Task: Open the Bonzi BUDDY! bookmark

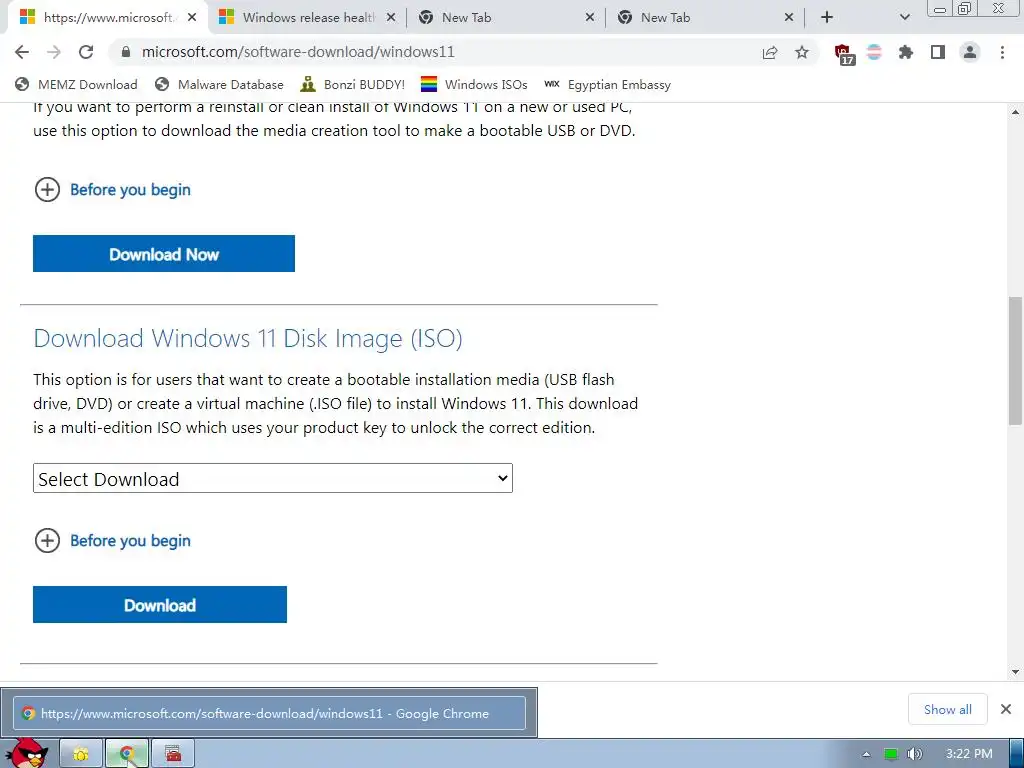Action: [x=353, y=85]
